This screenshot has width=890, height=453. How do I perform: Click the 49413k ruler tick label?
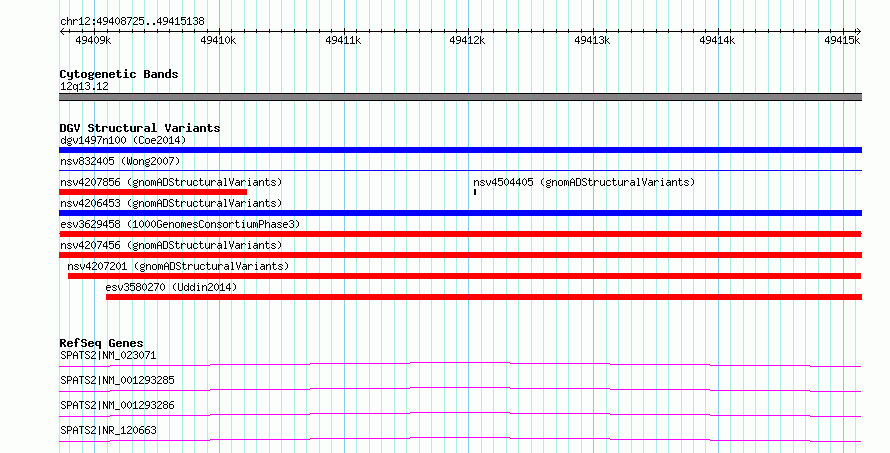point(592,40)
